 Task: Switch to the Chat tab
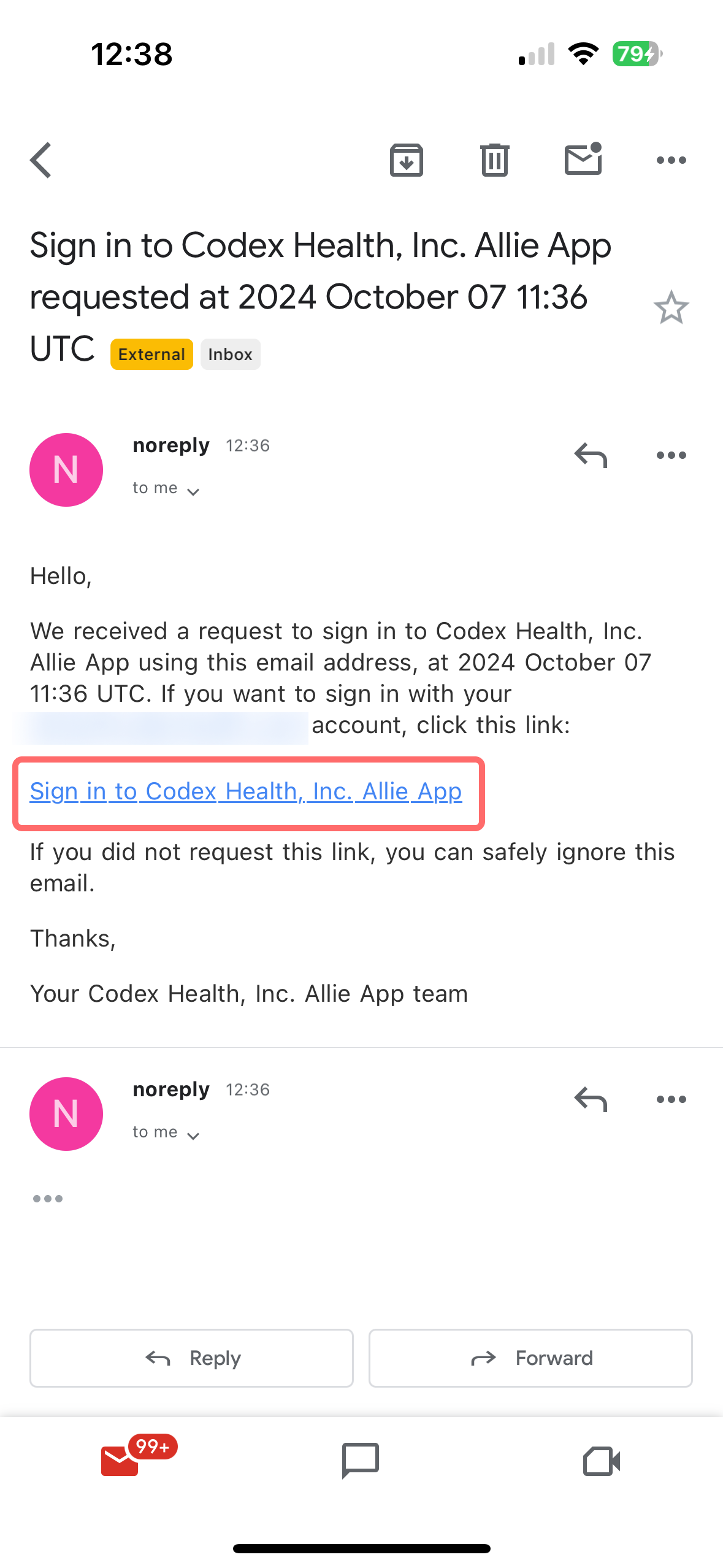click(361, 1461)
